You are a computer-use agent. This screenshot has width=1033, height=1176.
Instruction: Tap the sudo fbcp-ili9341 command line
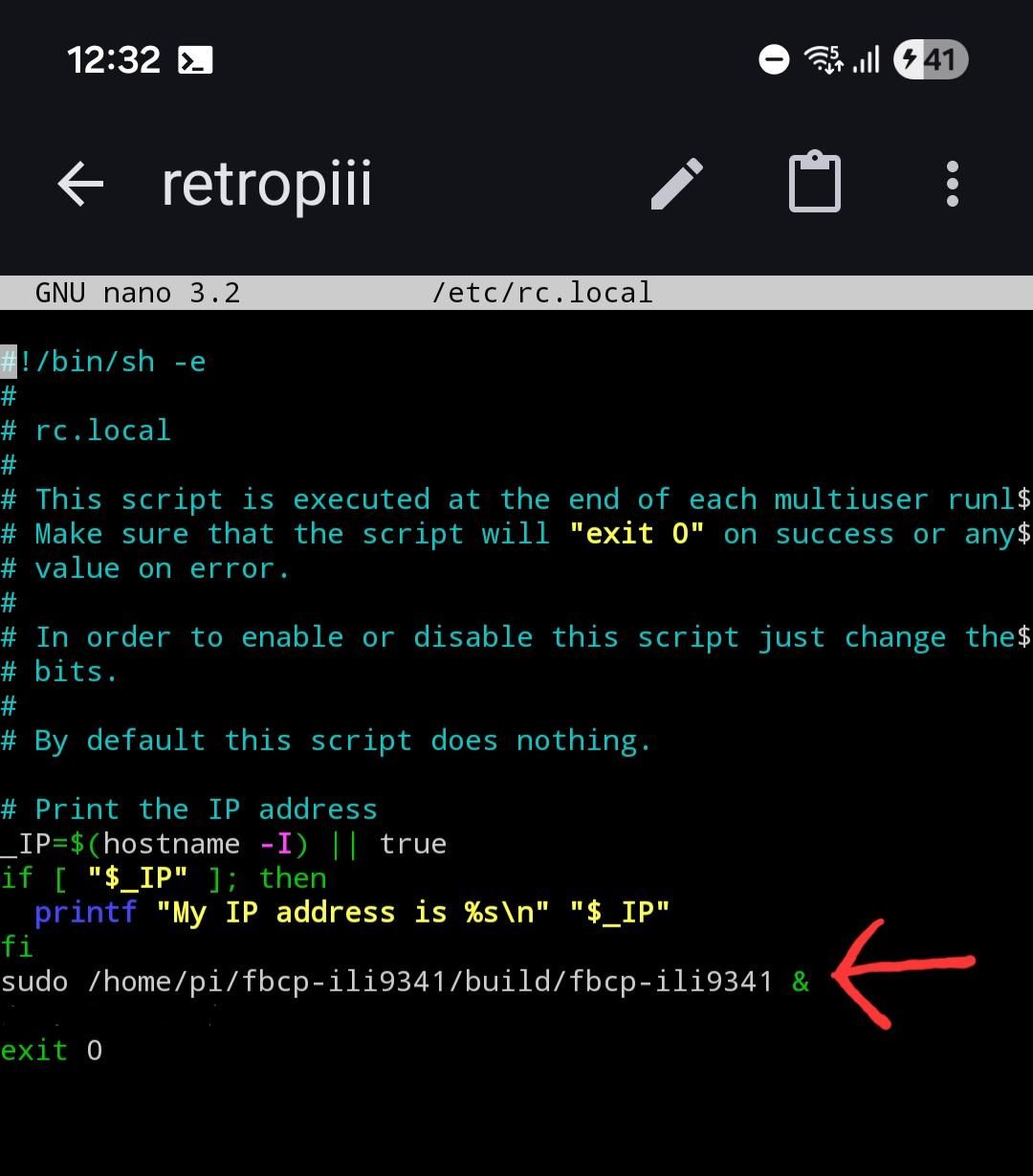(405, 982)
